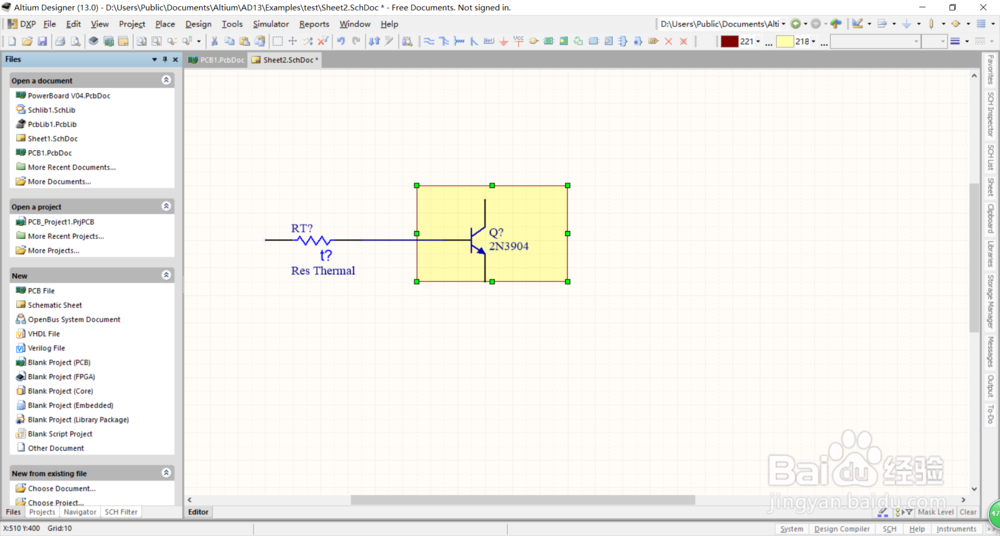Switch to the PCB1.PcbDoc tab

click(216, 60)
